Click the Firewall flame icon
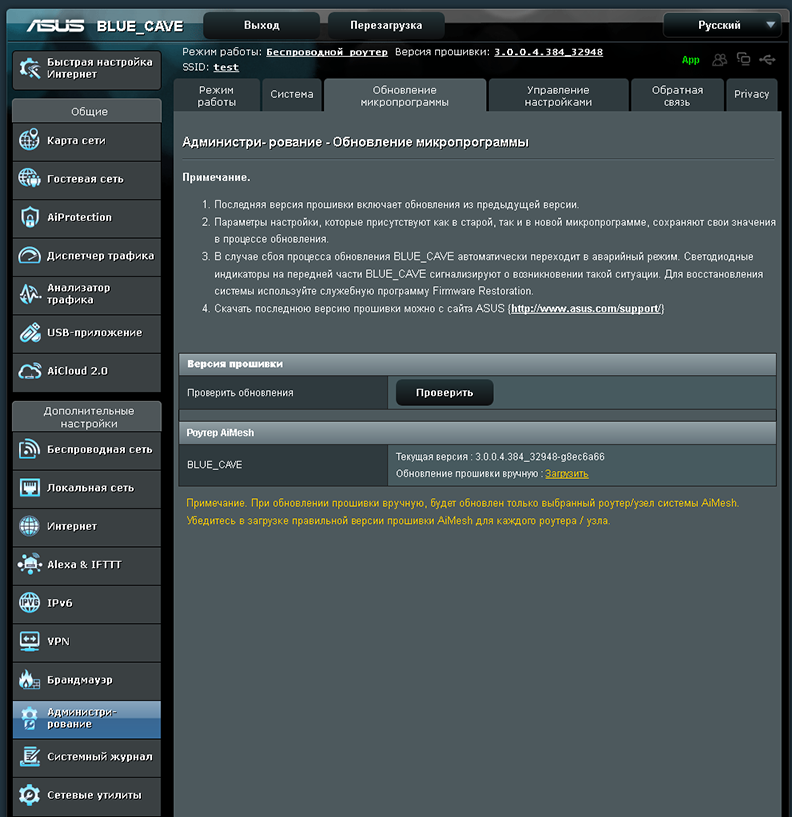Image resolution: width=792 pixels, height=817 pixels. click(x=29, y=679)
